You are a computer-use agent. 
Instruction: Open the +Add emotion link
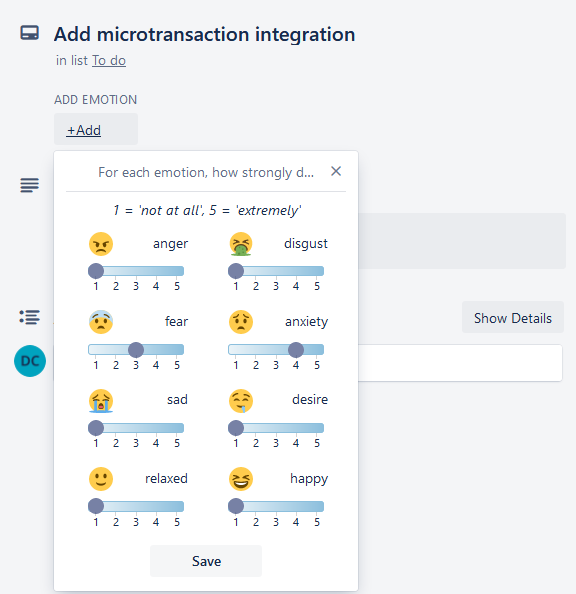pyautogui.click(x=84, y=130)
